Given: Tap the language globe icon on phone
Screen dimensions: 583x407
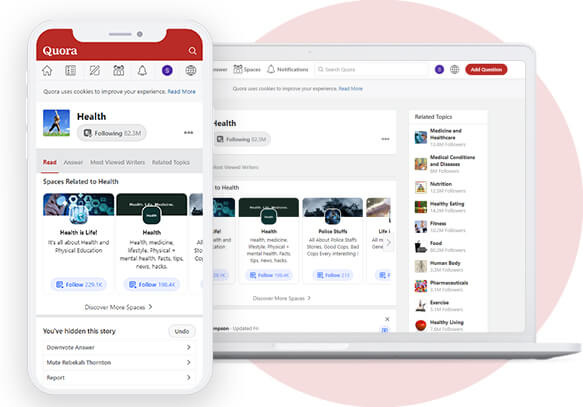Looking at the screenshot, I should coord(191,70).
